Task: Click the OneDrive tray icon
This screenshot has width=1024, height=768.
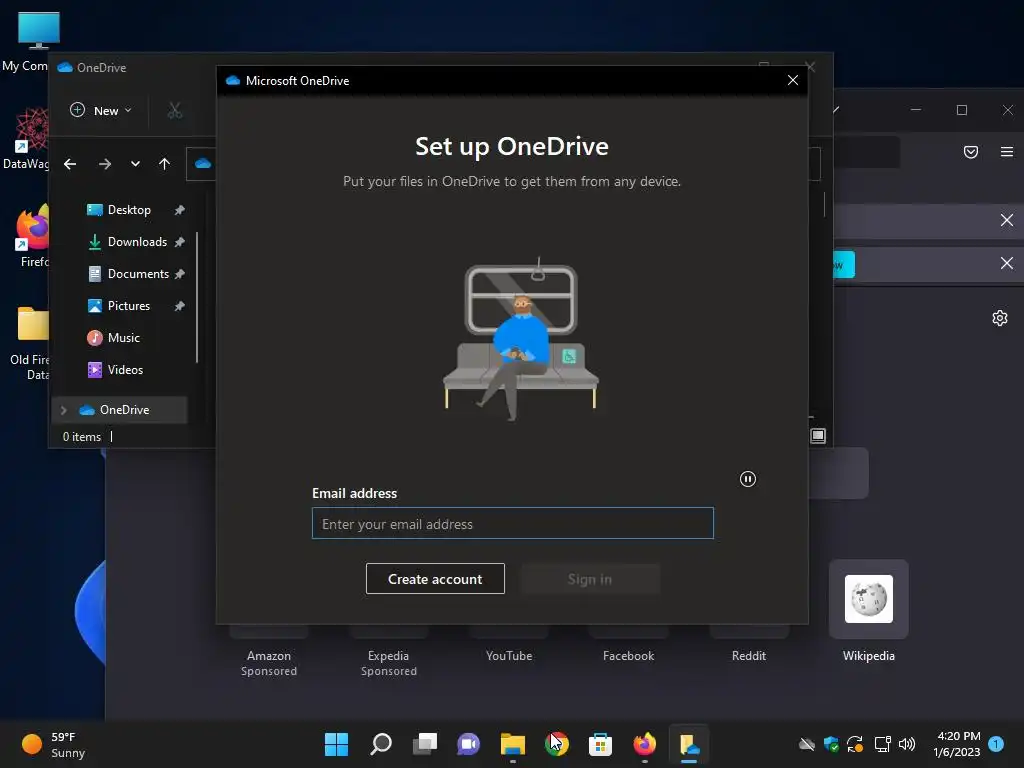Action: tap(807, 744)
